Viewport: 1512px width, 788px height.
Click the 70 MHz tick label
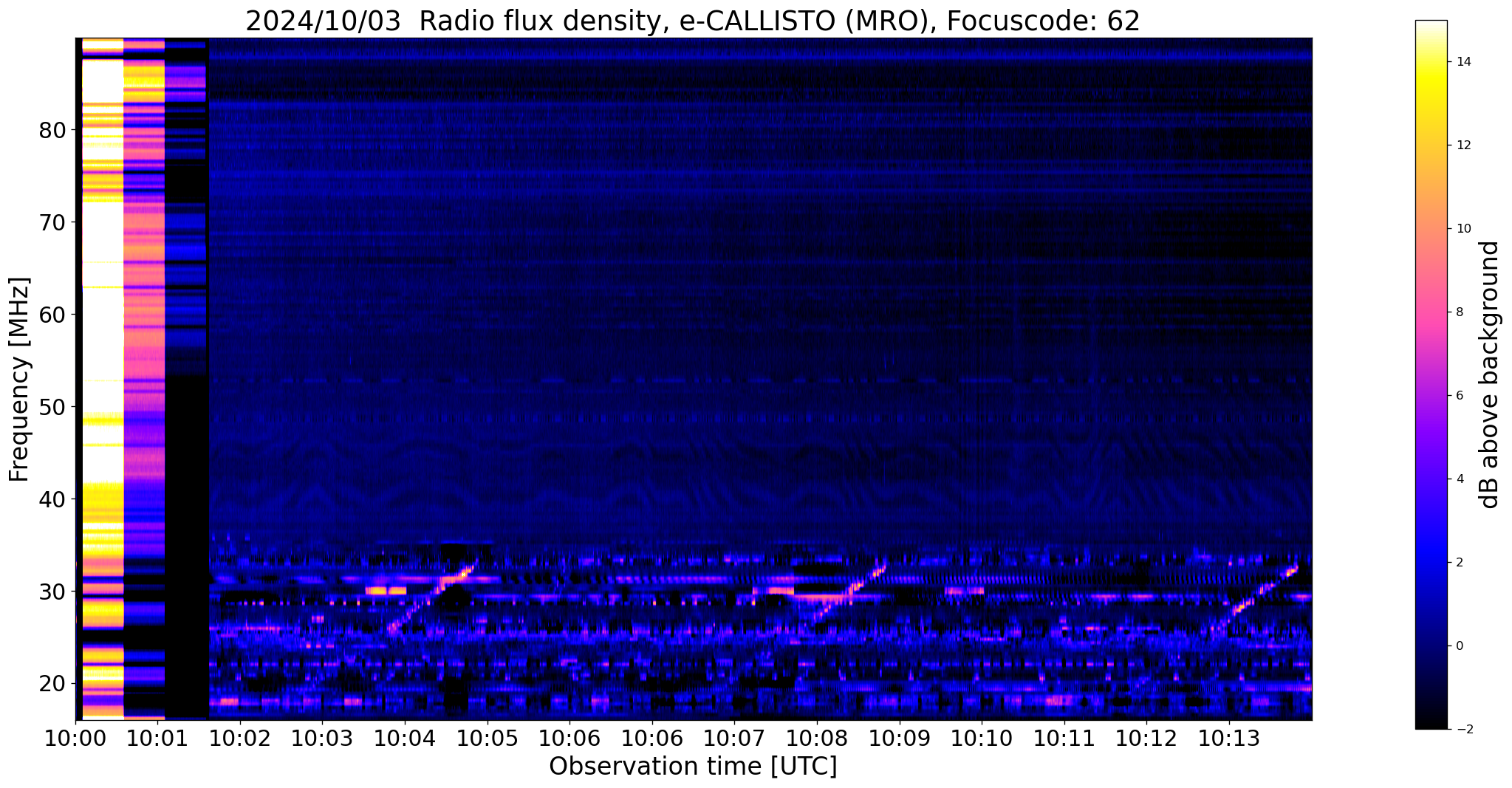click(52, 222)
